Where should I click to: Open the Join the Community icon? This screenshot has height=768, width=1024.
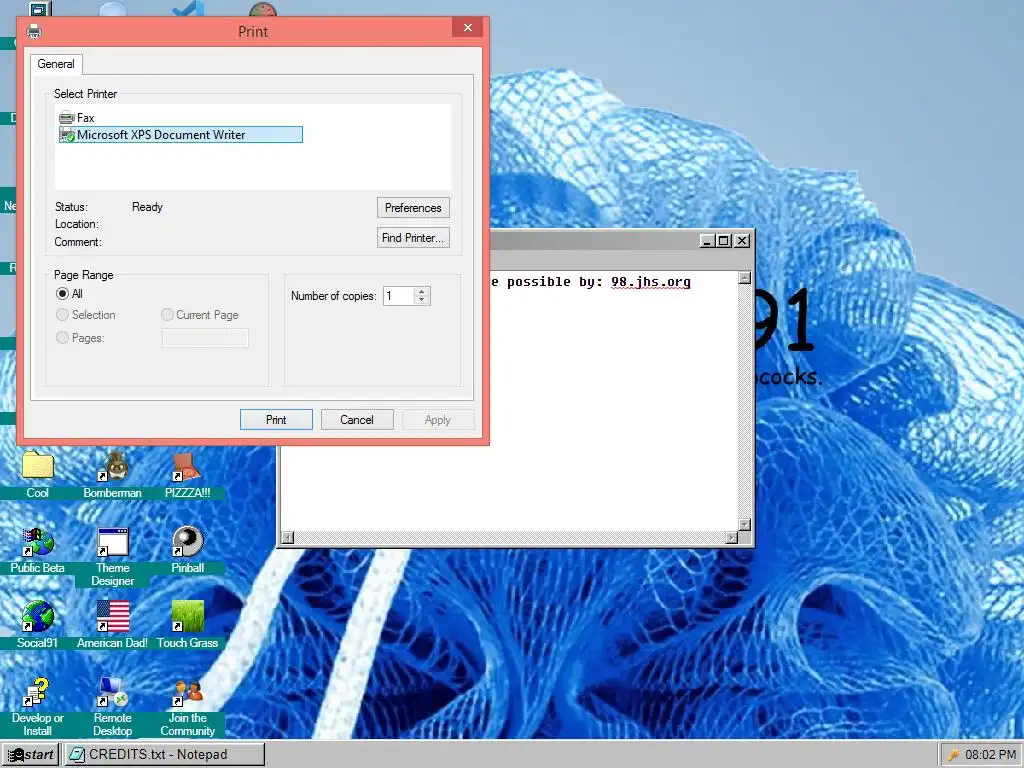[x=187, y=692]
